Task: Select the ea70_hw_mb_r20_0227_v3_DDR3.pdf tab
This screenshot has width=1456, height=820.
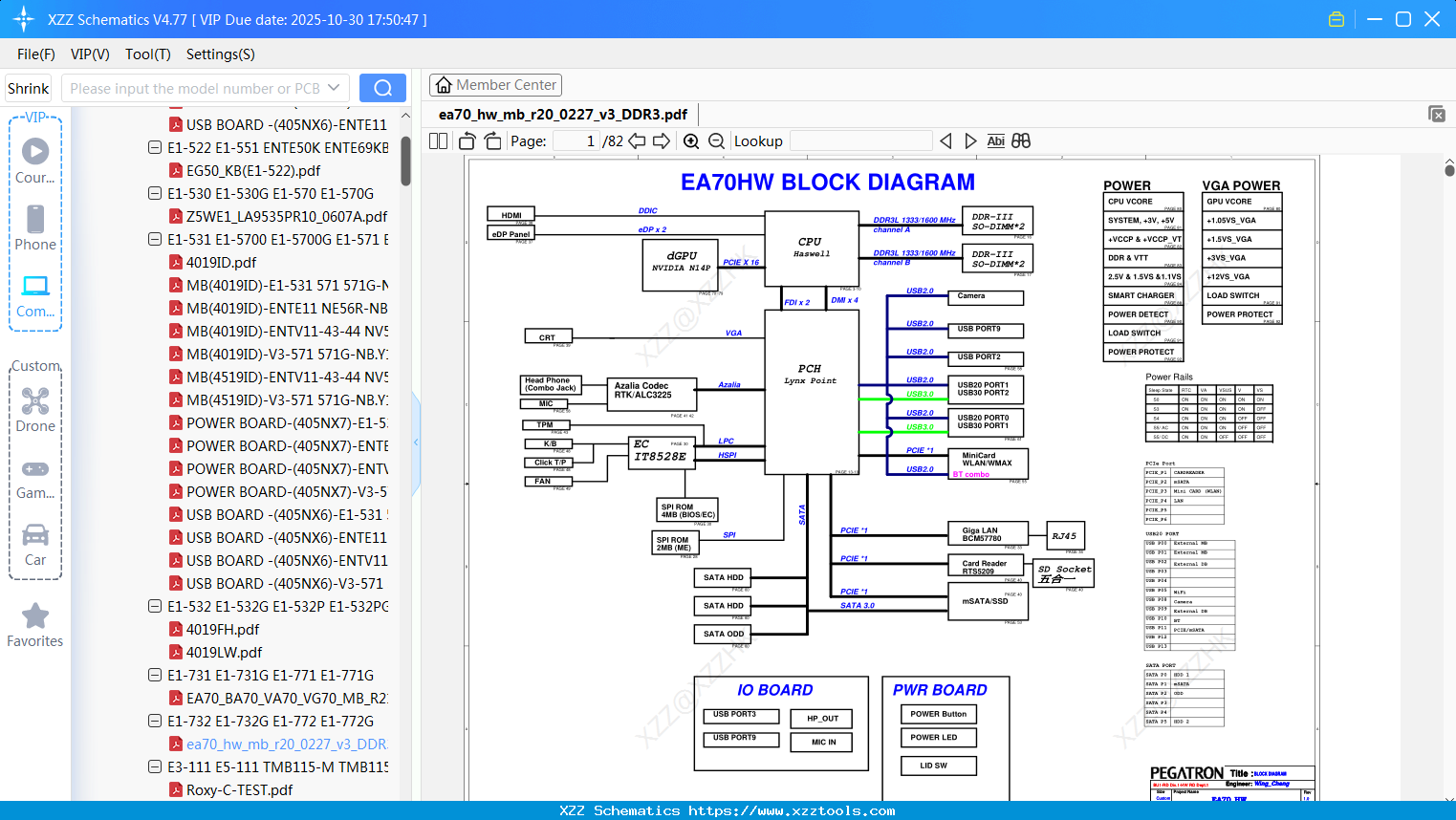Action: [x=563, y=115]
